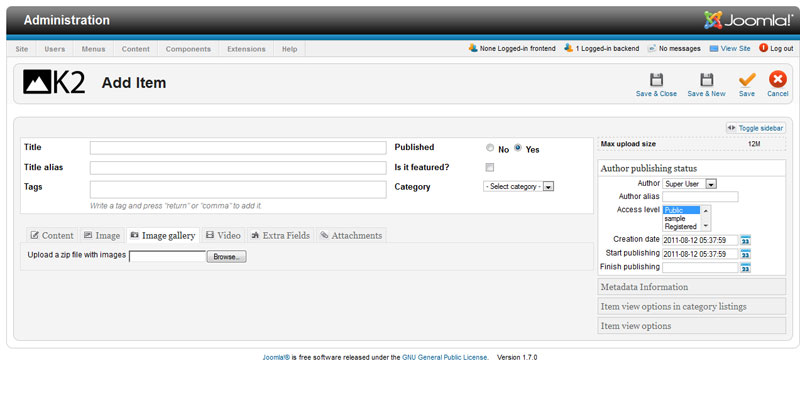Screen dimensions: 800x398
Task: Switch to the Video tab
Action: tap(223, 235)
